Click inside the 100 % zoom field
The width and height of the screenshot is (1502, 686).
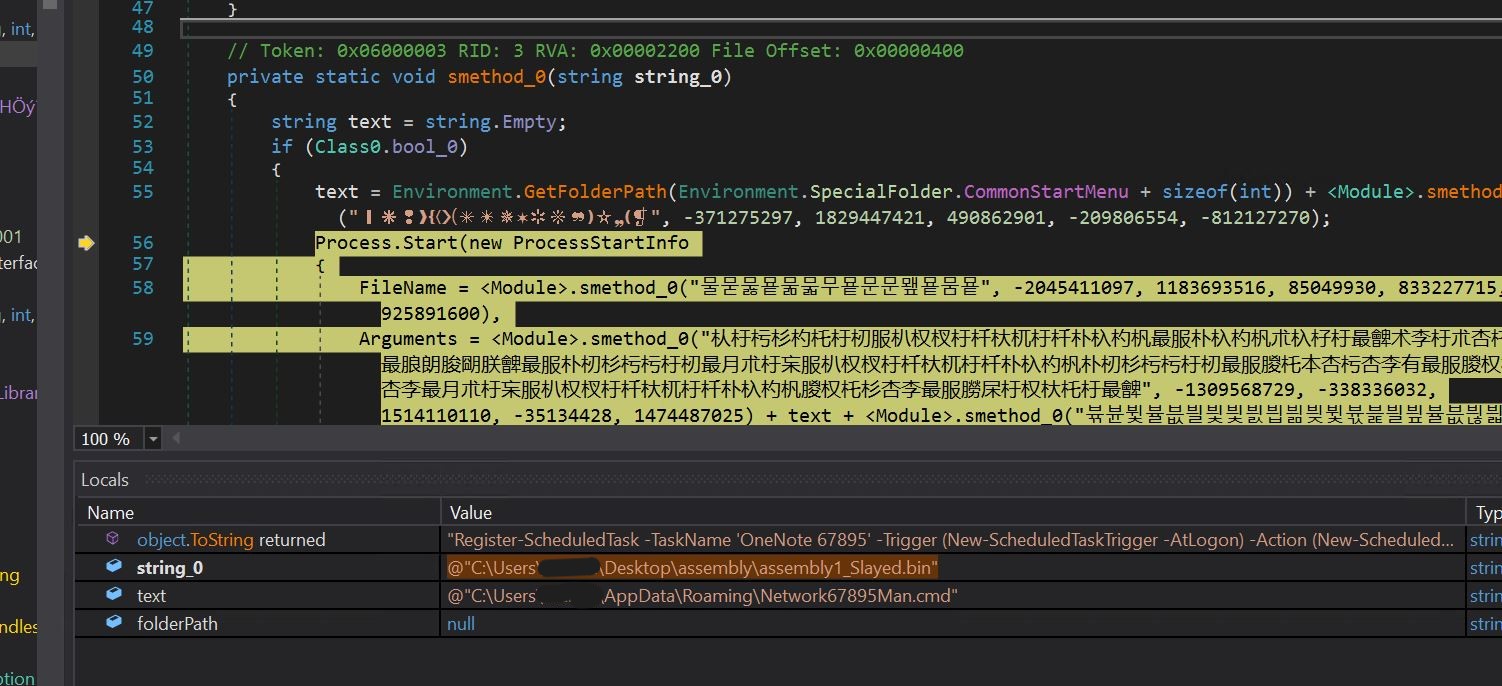coord(108,439)
